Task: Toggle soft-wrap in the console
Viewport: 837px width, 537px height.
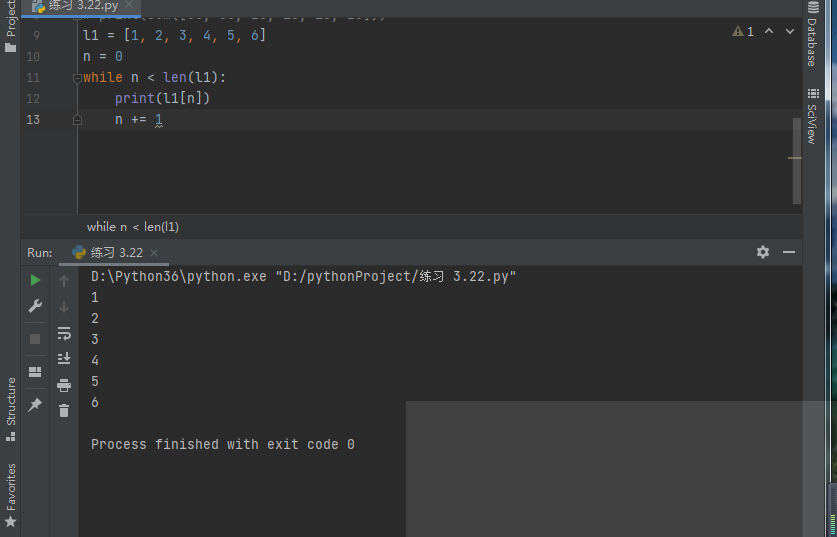Action: click(x=64, y=333)
